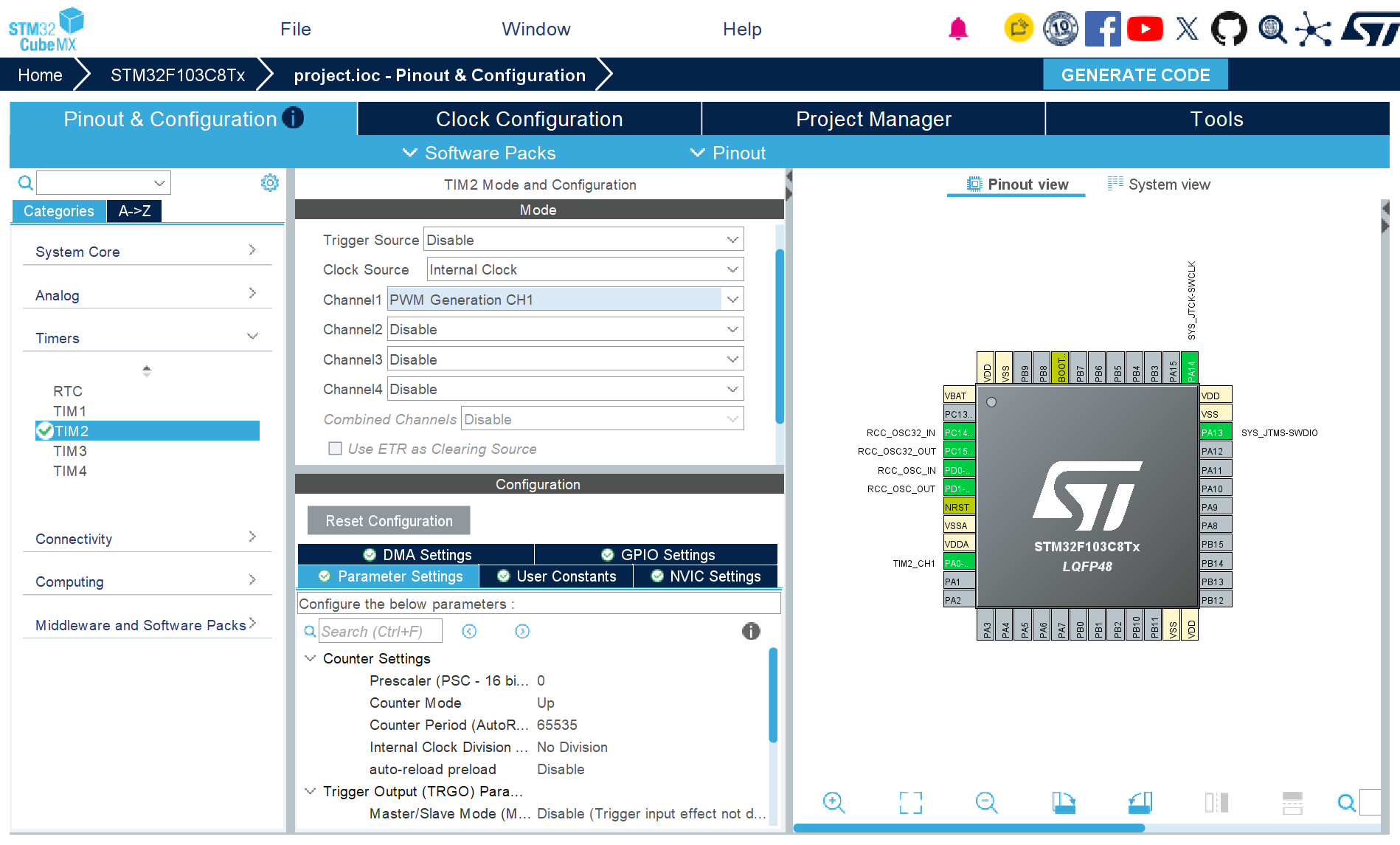The height and width of the screenshot is (845, 1400).
Task: Click GENERATE CODE button
Action: pos(1135,75)
